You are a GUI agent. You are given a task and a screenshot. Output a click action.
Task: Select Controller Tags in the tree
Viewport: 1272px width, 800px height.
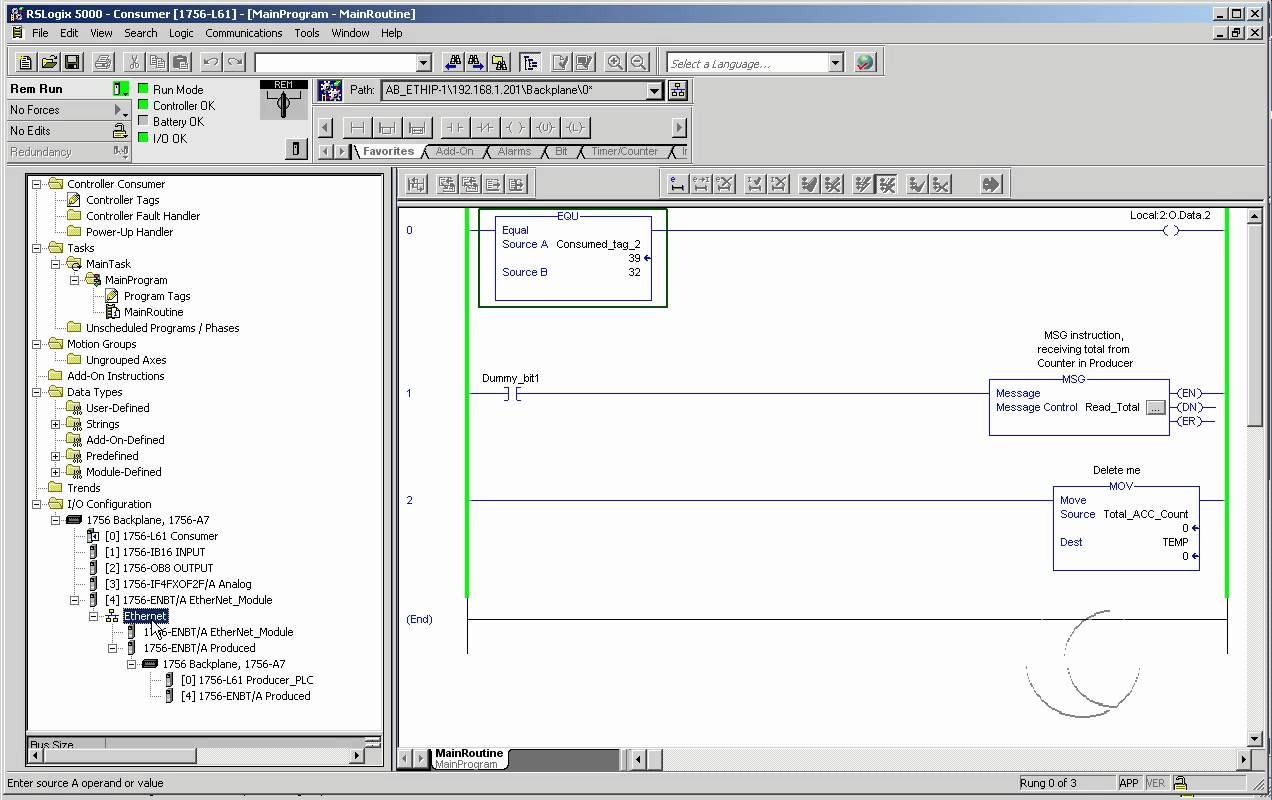[122, 200]
